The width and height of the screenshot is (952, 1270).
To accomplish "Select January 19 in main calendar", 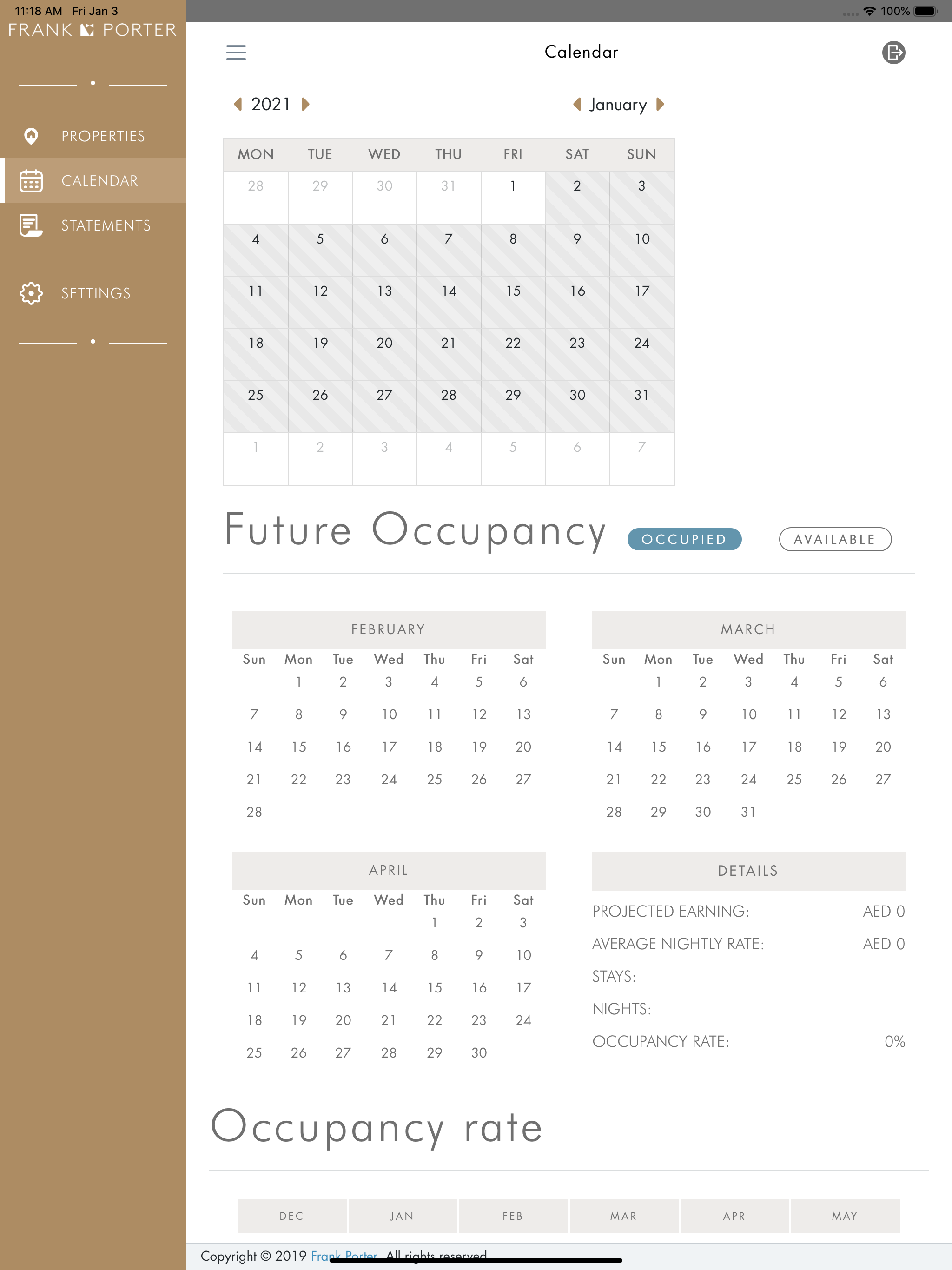I will [x=320, y=355].
